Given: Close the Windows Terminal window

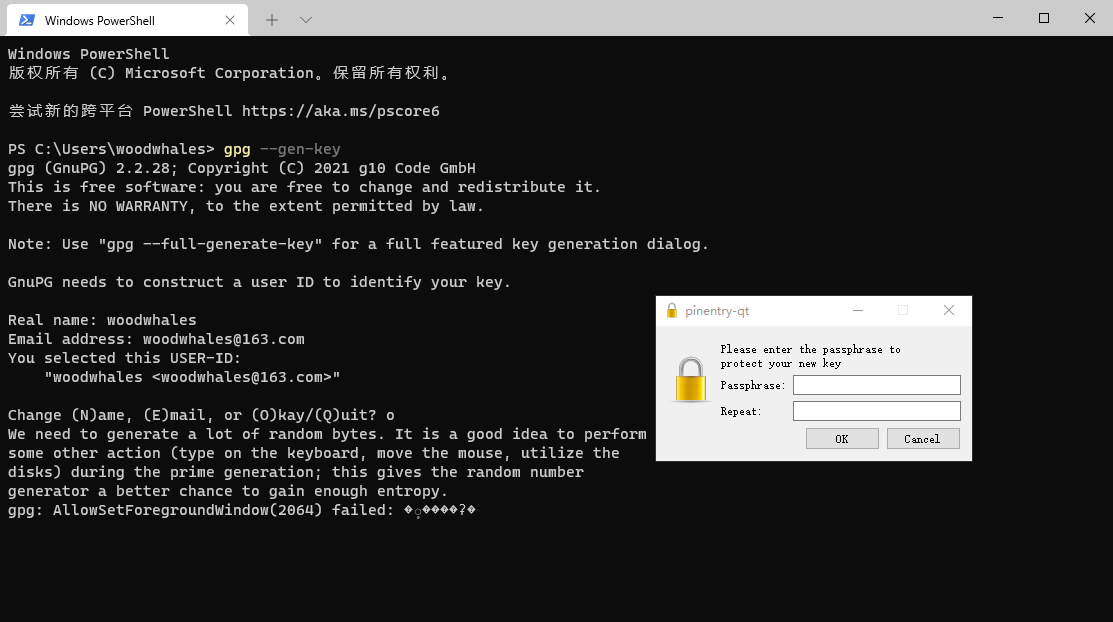Looking at the screenshot, I should 1090,18.
